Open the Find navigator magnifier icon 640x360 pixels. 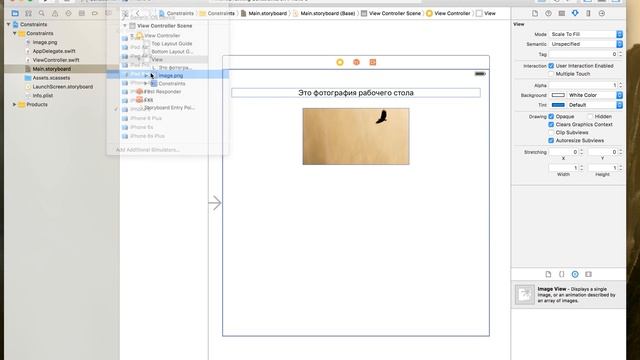click(42, 13)
